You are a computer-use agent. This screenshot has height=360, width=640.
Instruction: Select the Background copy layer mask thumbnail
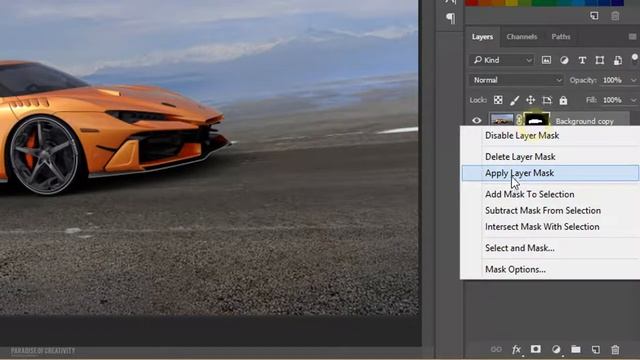536,120
